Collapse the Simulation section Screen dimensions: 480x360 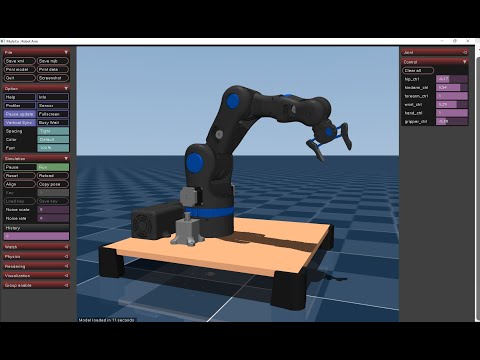[36, 158]
